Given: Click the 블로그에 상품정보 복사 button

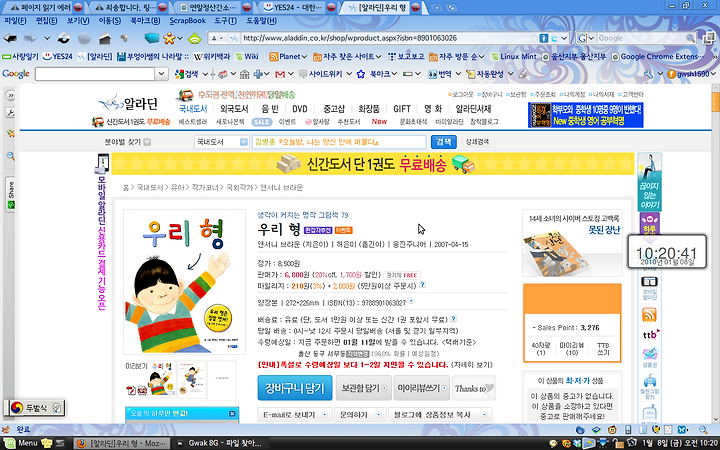Looking at the screenshot, I should coord(439,415).
